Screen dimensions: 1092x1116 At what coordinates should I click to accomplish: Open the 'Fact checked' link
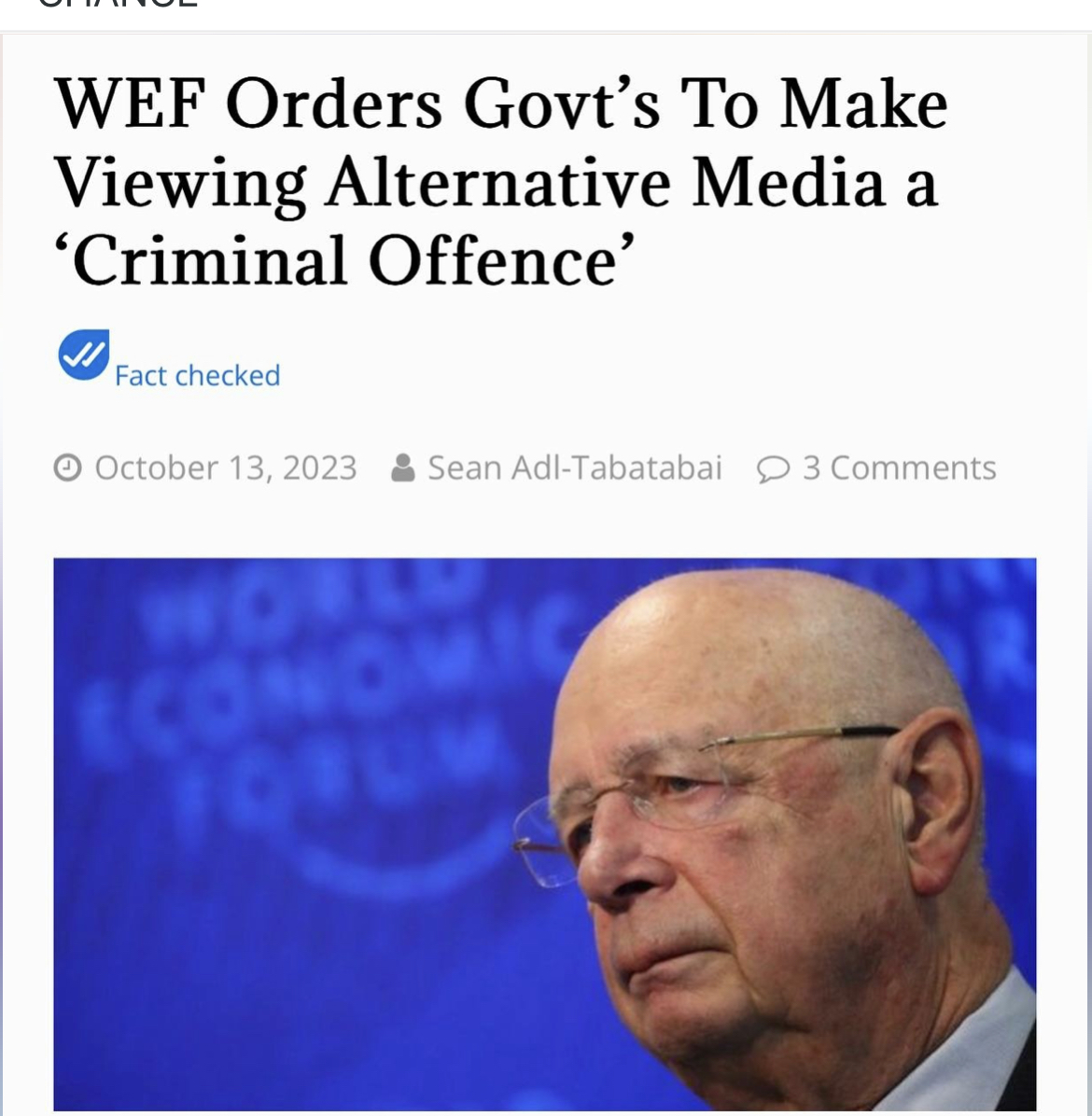197,376
